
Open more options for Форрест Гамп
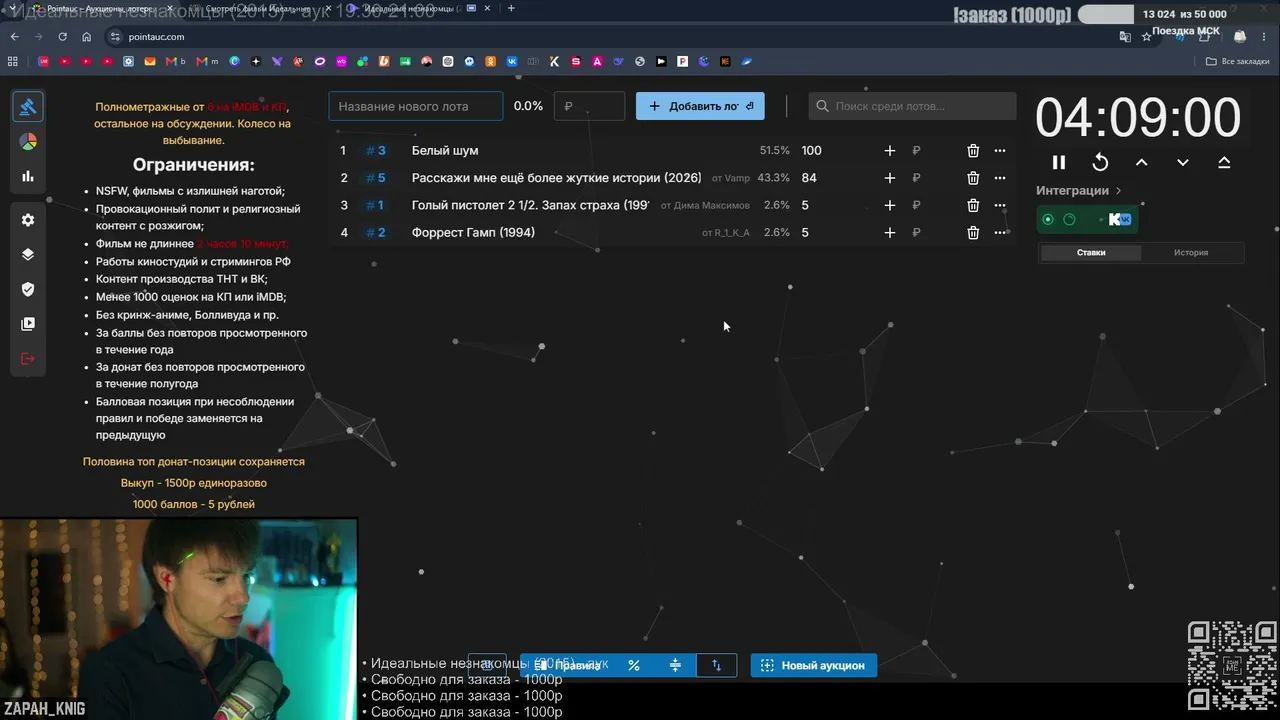click(x=1000, y=233)
